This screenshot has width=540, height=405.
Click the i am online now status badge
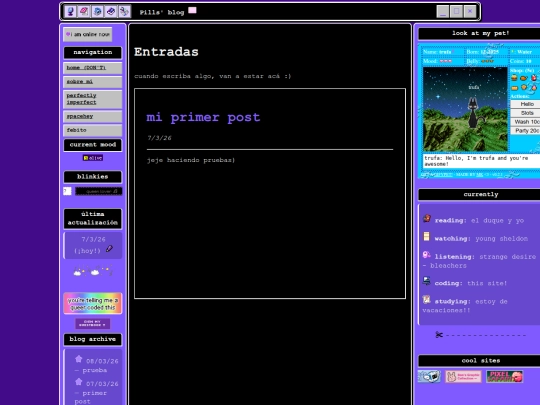point(87,34)
